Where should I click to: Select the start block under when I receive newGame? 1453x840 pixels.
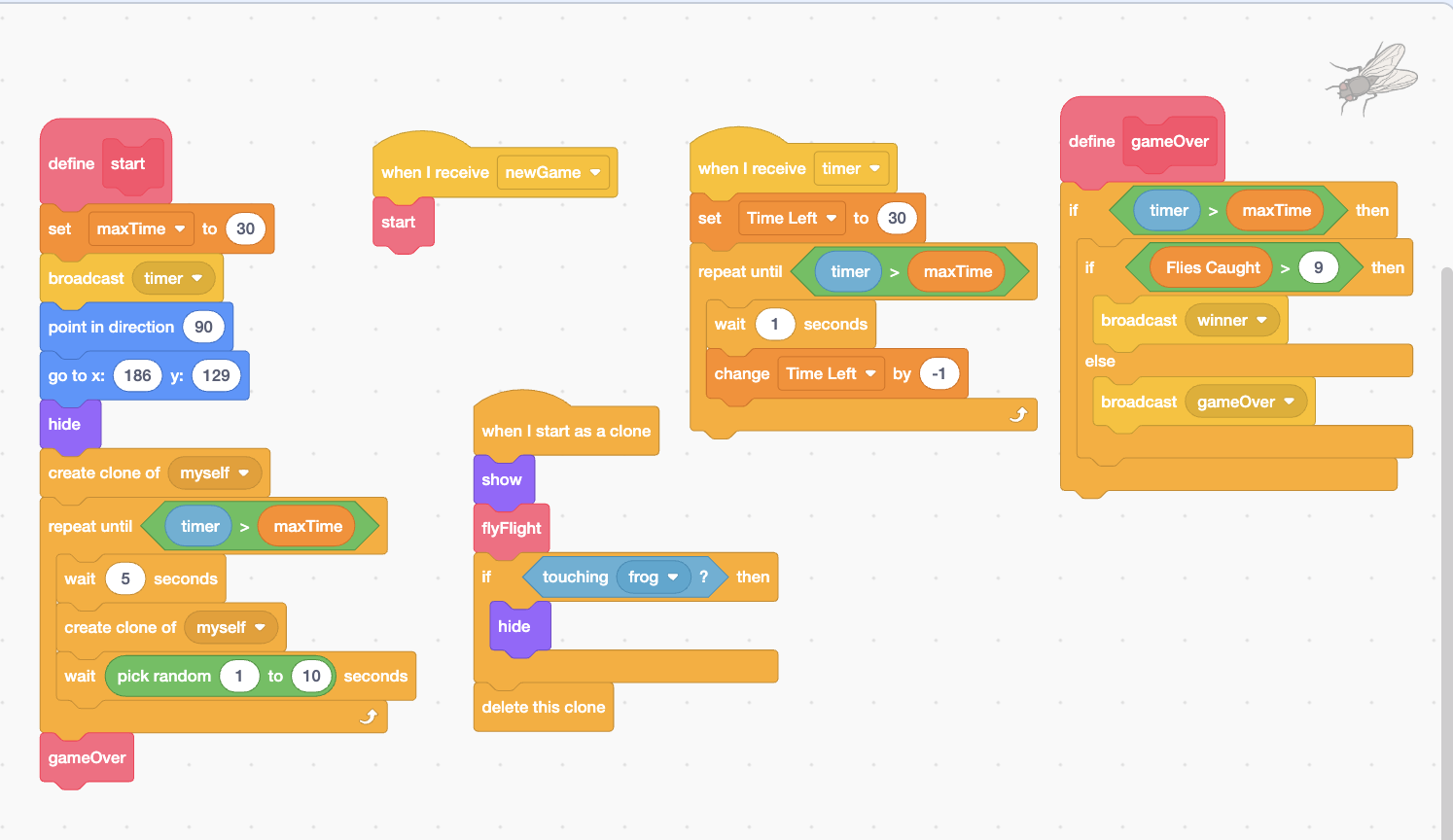point(404,222)
